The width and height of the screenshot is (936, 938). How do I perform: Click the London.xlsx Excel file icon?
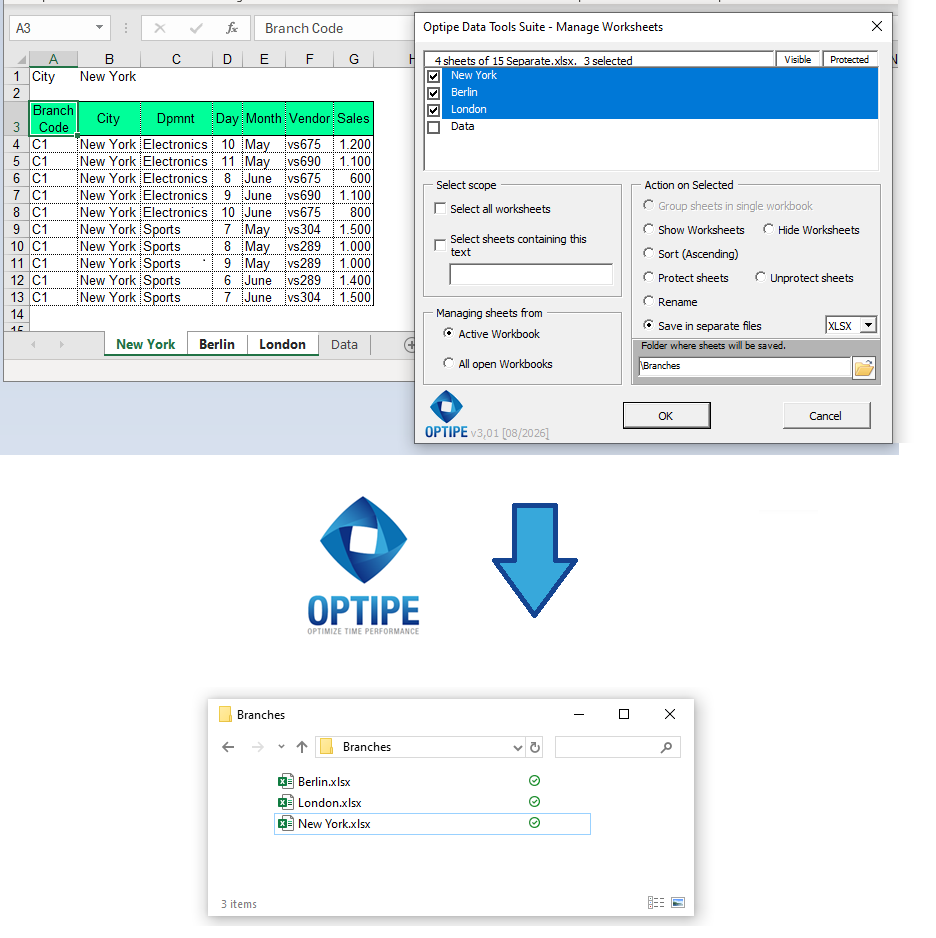click(285, 802)
